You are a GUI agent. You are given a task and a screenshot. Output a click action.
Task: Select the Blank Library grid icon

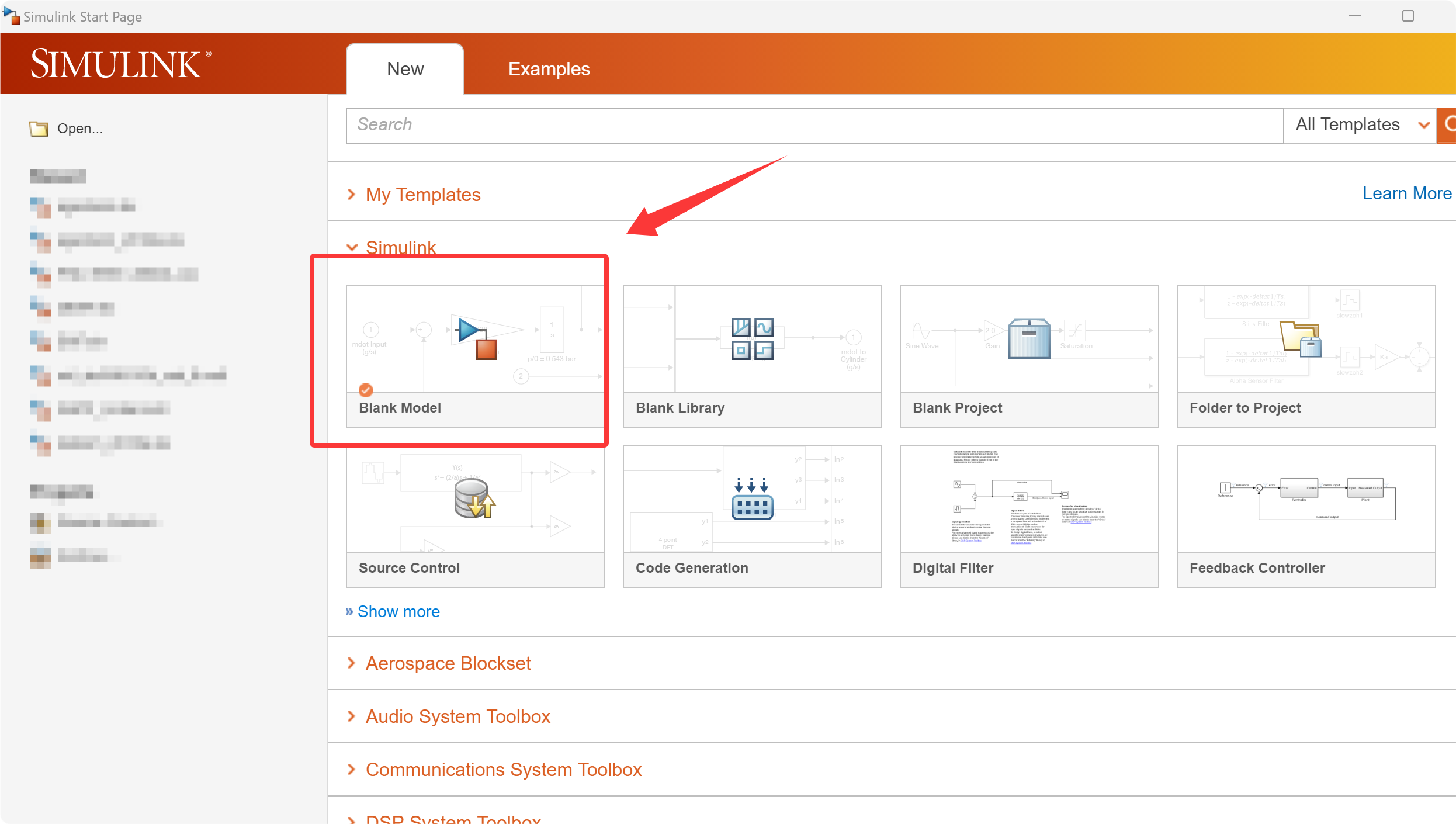click(752, 338)
